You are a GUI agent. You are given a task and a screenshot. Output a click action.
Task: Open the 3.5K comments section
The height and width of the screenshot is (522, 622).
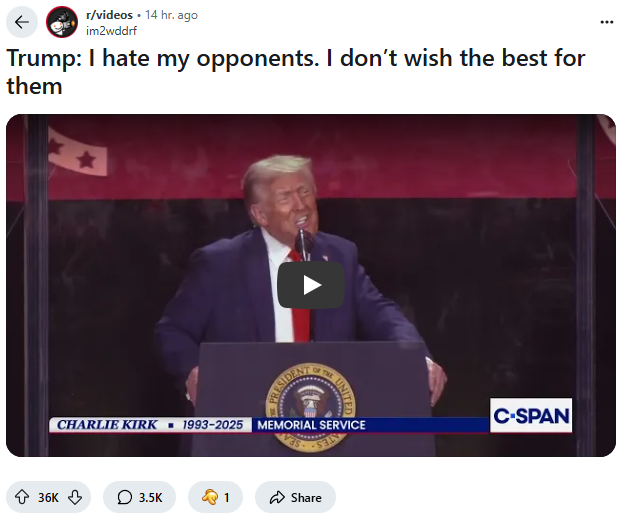139,497
